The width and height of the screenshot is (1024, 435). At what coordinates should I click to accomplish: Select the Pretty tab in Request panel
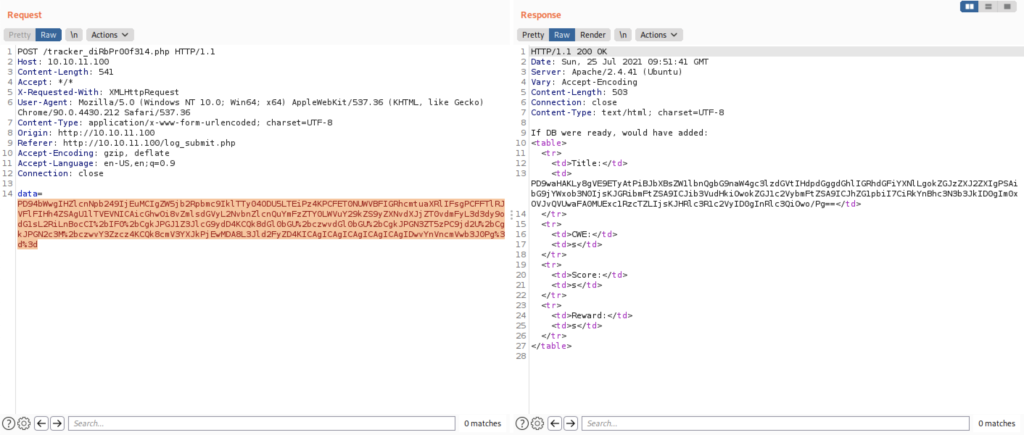[20, 34]
